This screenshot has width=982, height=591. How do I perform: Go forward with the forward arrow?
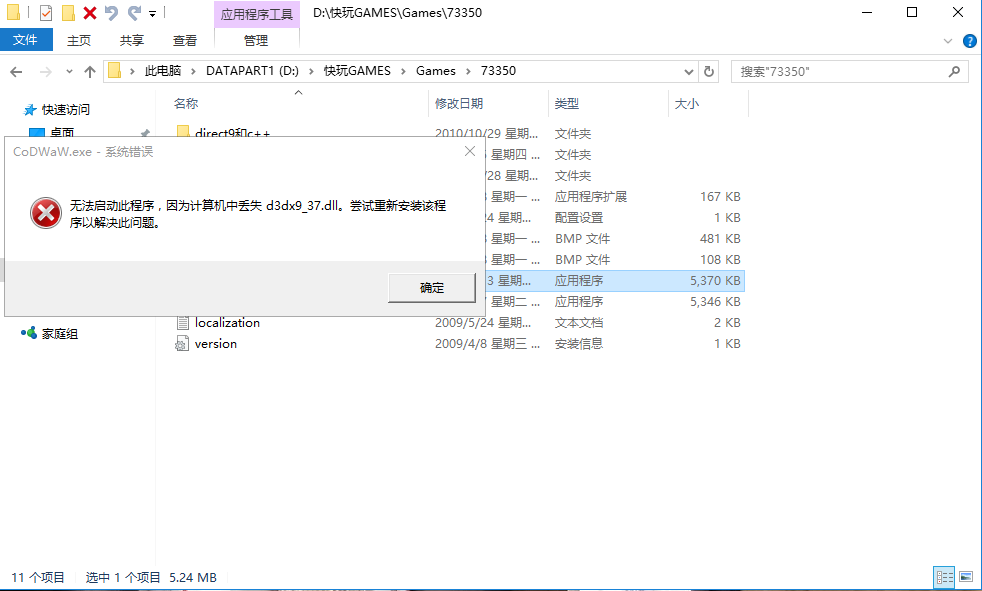(45, 71)
